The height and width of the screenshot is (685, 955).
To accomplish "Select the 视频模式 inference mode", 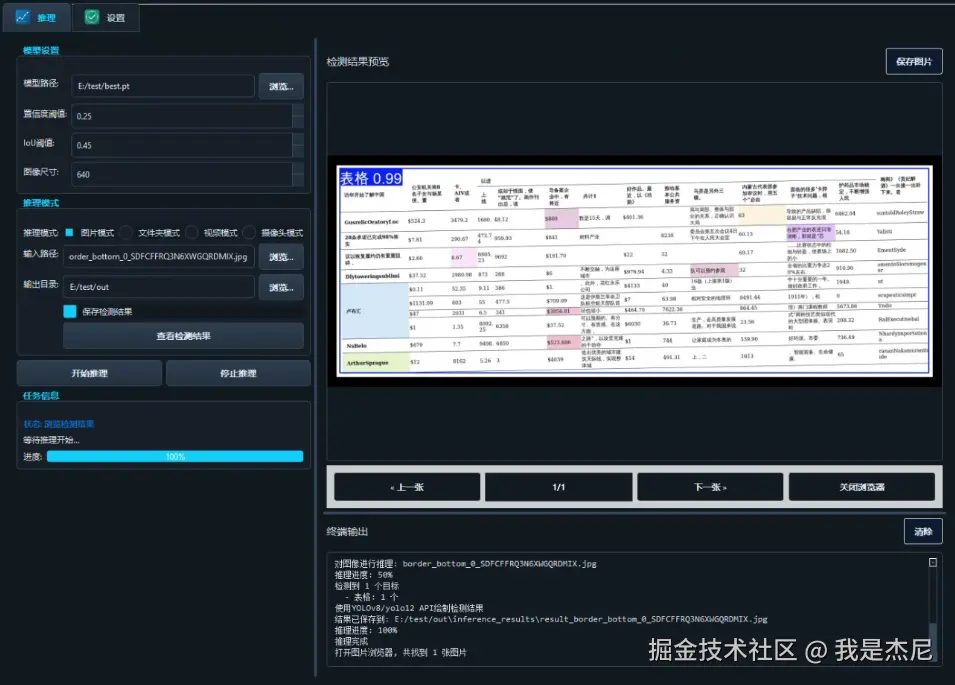I will click(x=192, y=231).
